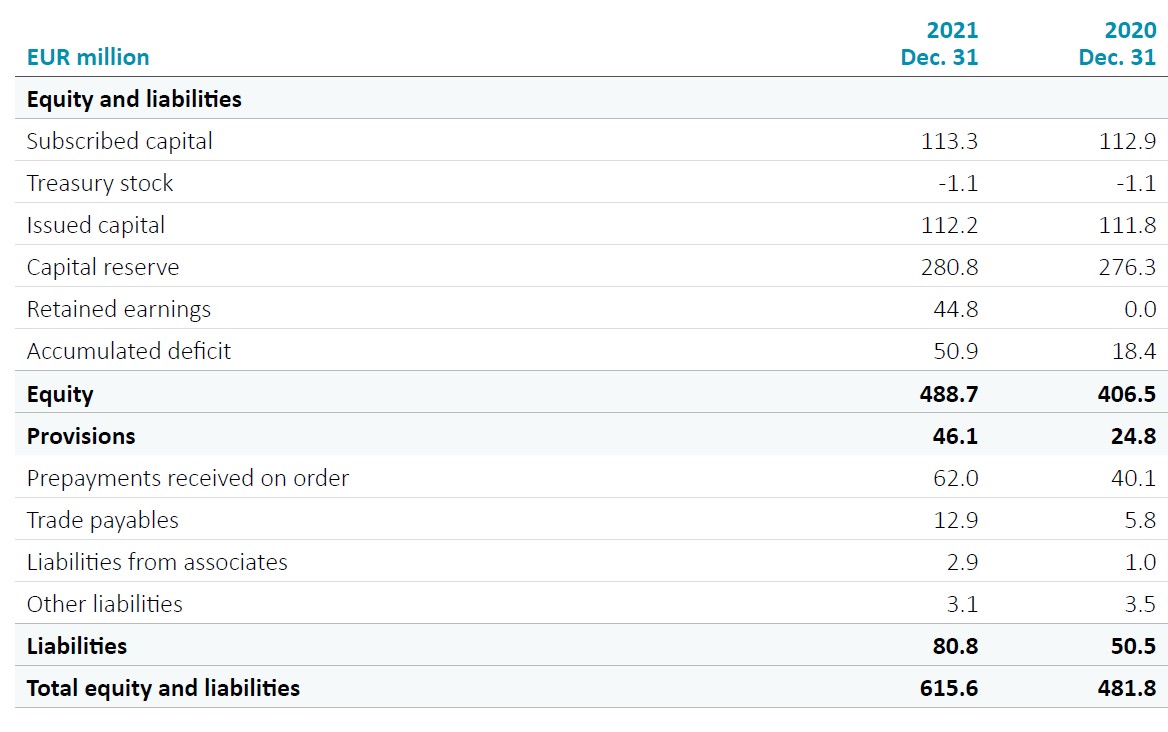Click the 'Equity and liabilities' section heading
Screen dimensions: 1168x732
134,99
